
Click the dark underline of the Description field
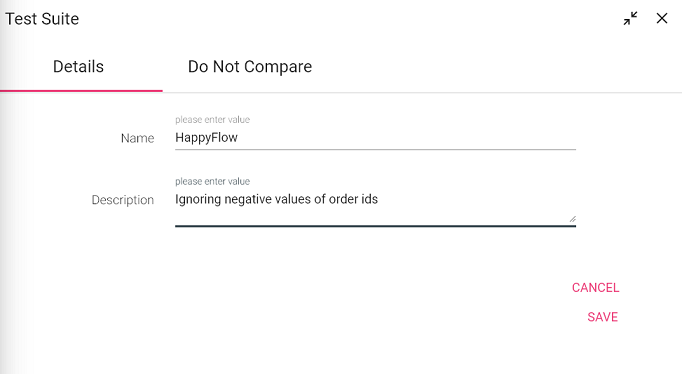[375, 226]
